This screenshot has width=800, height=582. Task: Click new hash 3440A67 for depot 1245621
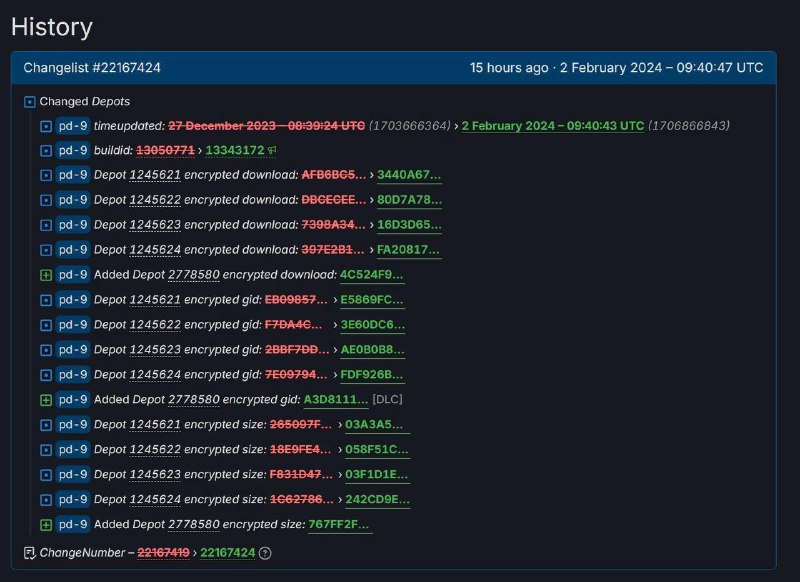(x=408, y=175)
